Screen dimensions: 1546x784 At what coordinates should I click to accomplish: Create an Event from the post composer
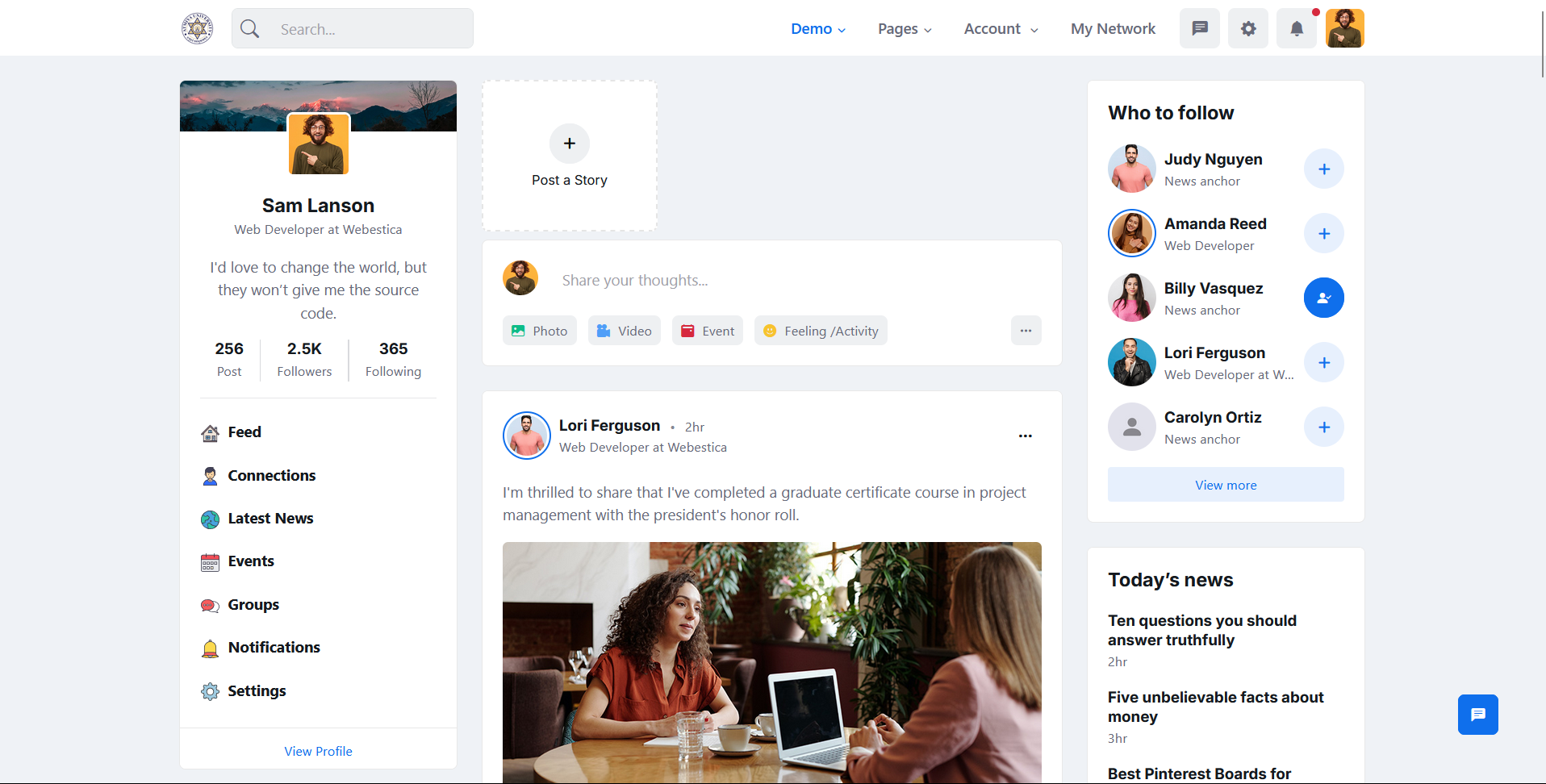pos(707,330)
